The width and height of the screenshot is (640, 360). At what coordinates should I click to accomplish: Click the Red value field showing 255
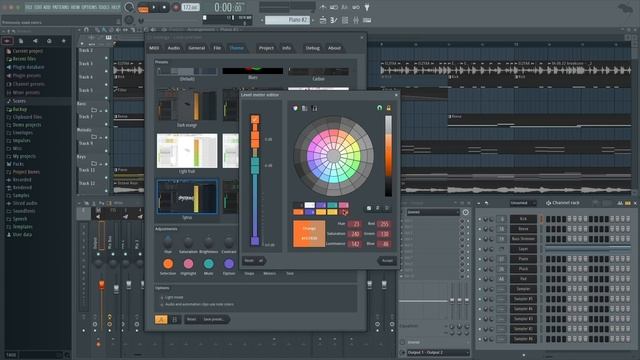384,224
